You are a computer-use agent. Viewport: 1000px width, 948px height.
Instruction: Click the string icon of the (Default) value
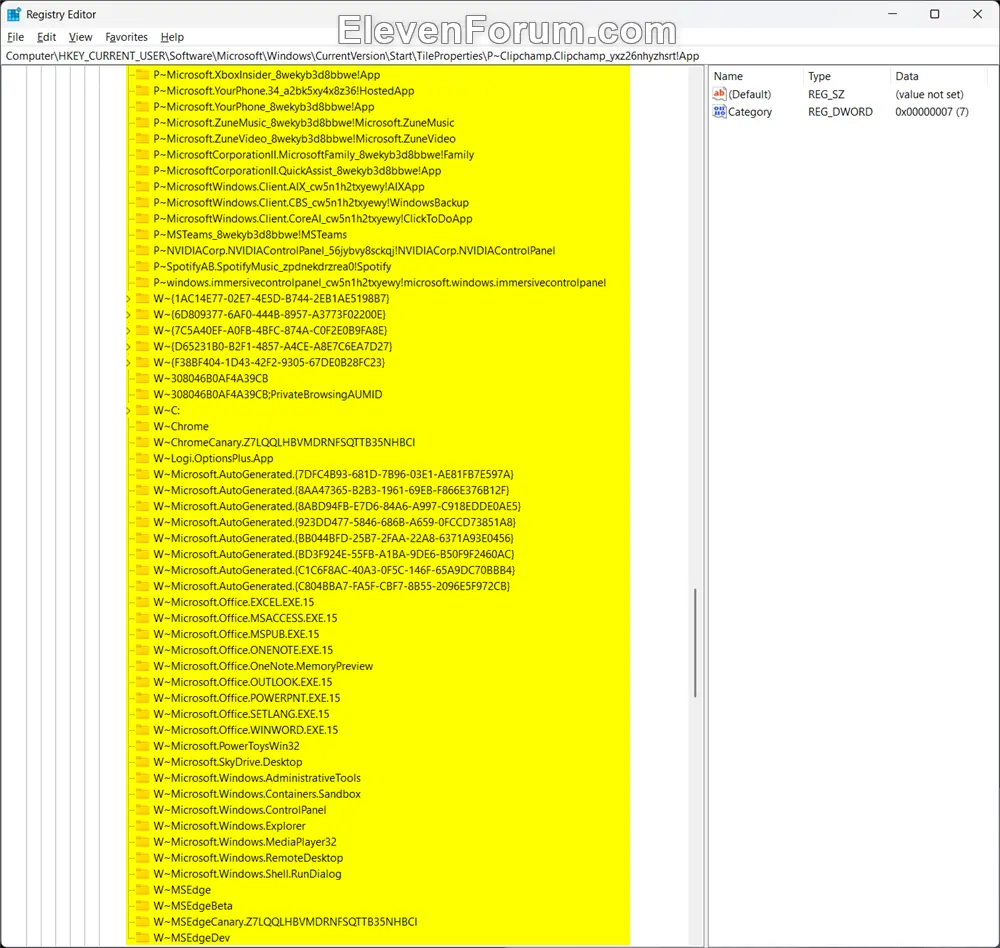719,94
